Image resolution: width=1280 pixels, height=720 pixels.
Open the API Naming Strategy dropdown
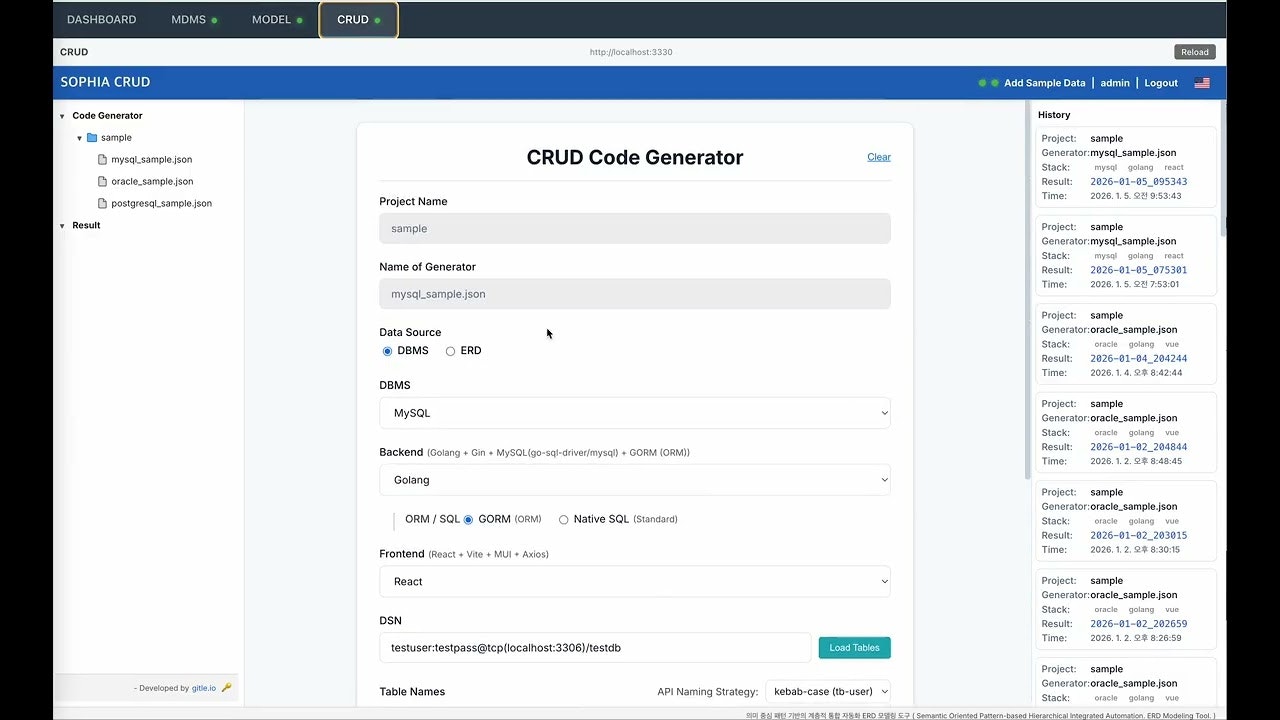tap(827, 692)
